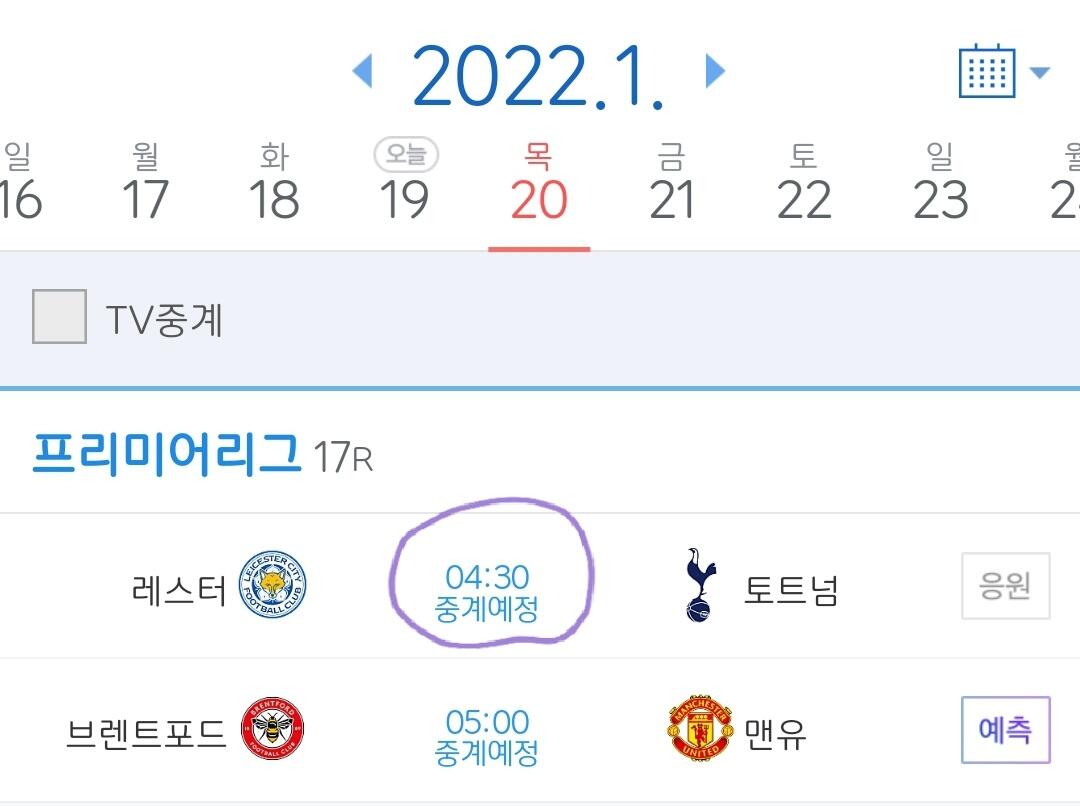Select Thursday 20 date tab
1080x806 pixels.
click(539, 186)
